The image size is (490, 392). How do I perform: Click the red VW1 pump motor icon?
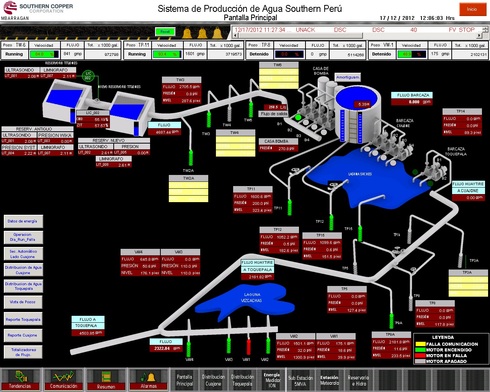[x=248, y=347]
